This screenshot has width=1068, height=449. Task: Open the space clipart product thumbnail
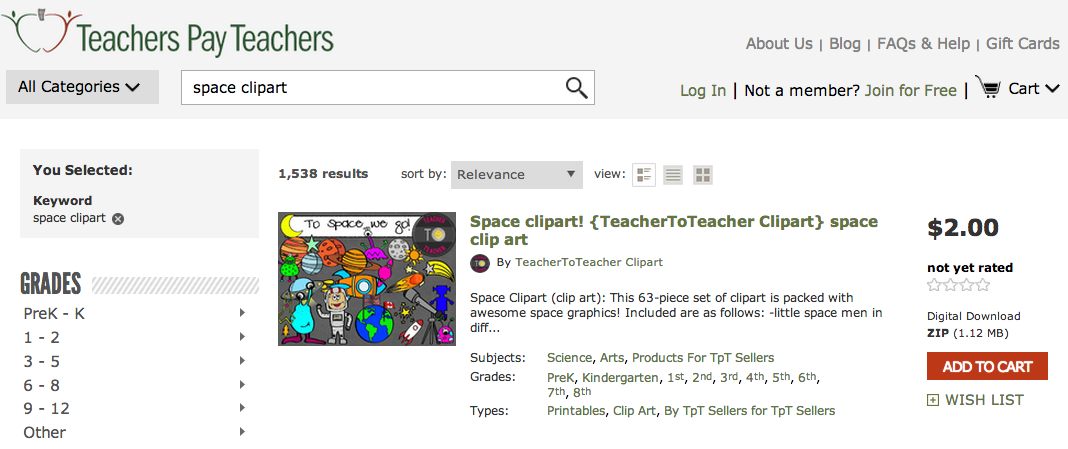pos(367,279)
